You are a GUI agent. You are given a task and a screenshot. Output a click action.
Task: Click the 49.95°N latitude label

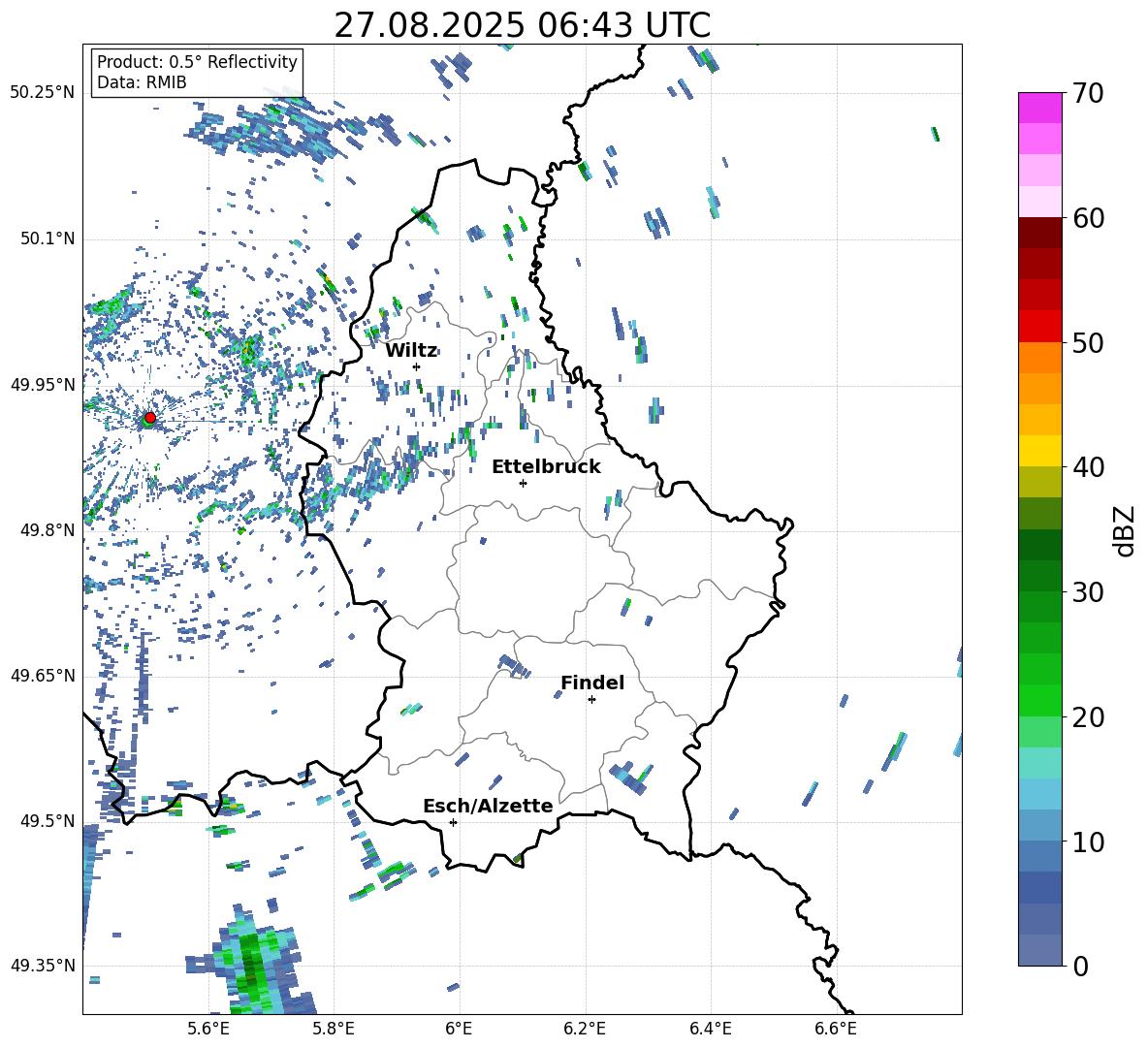point(42,384)
